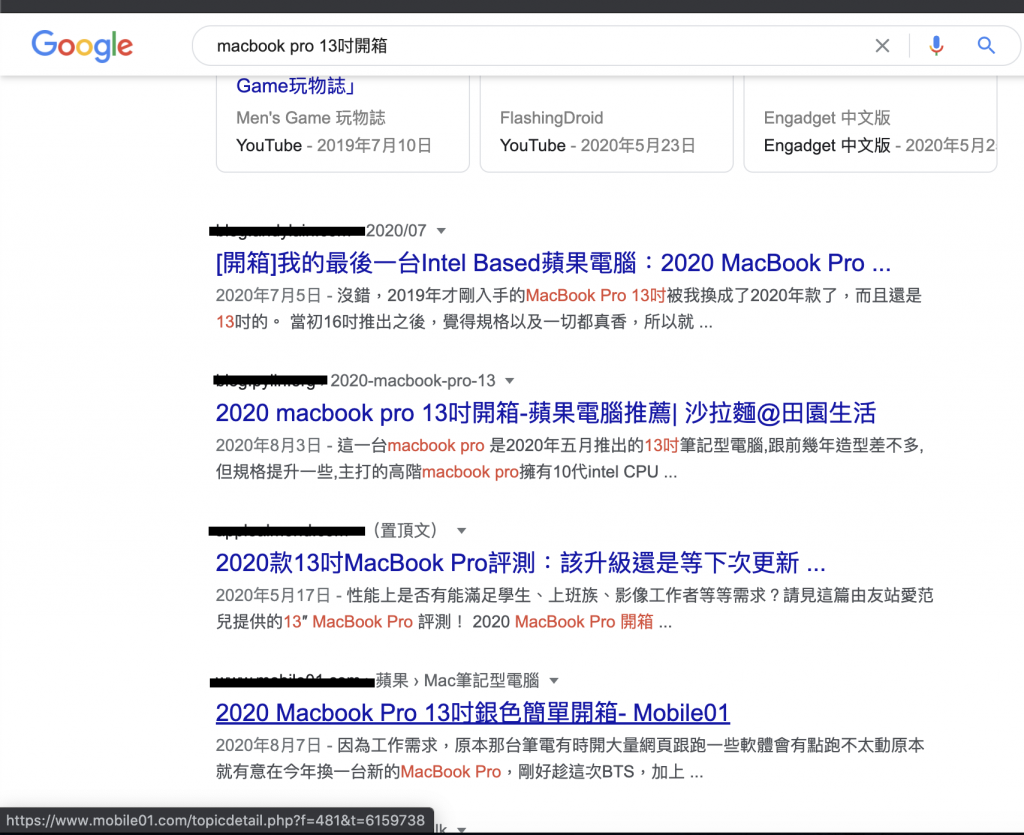Open result 2020 Macbook Pro 13吋銀色簡單開箱- Mobile01

click(473, 713)
